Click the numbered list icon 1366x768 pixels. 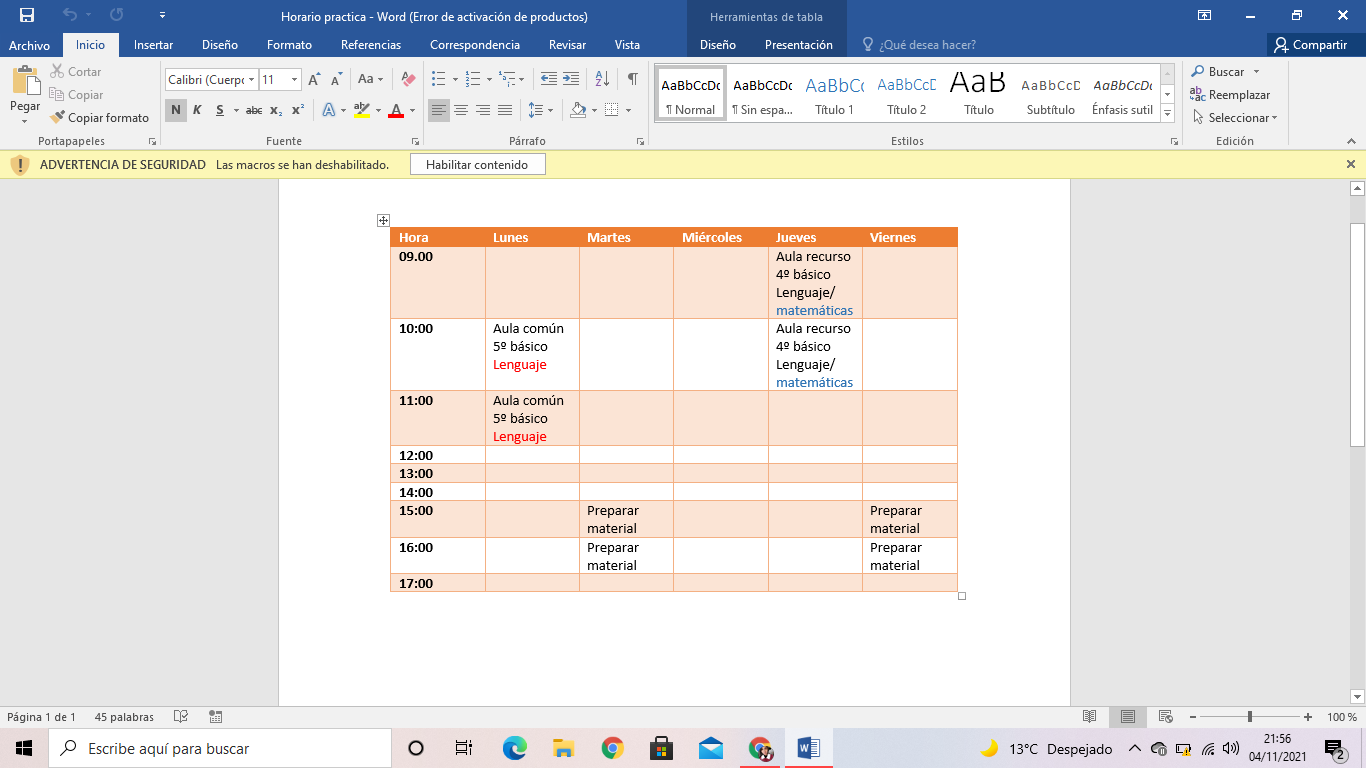pyautogui.click(x=474, y=79)
